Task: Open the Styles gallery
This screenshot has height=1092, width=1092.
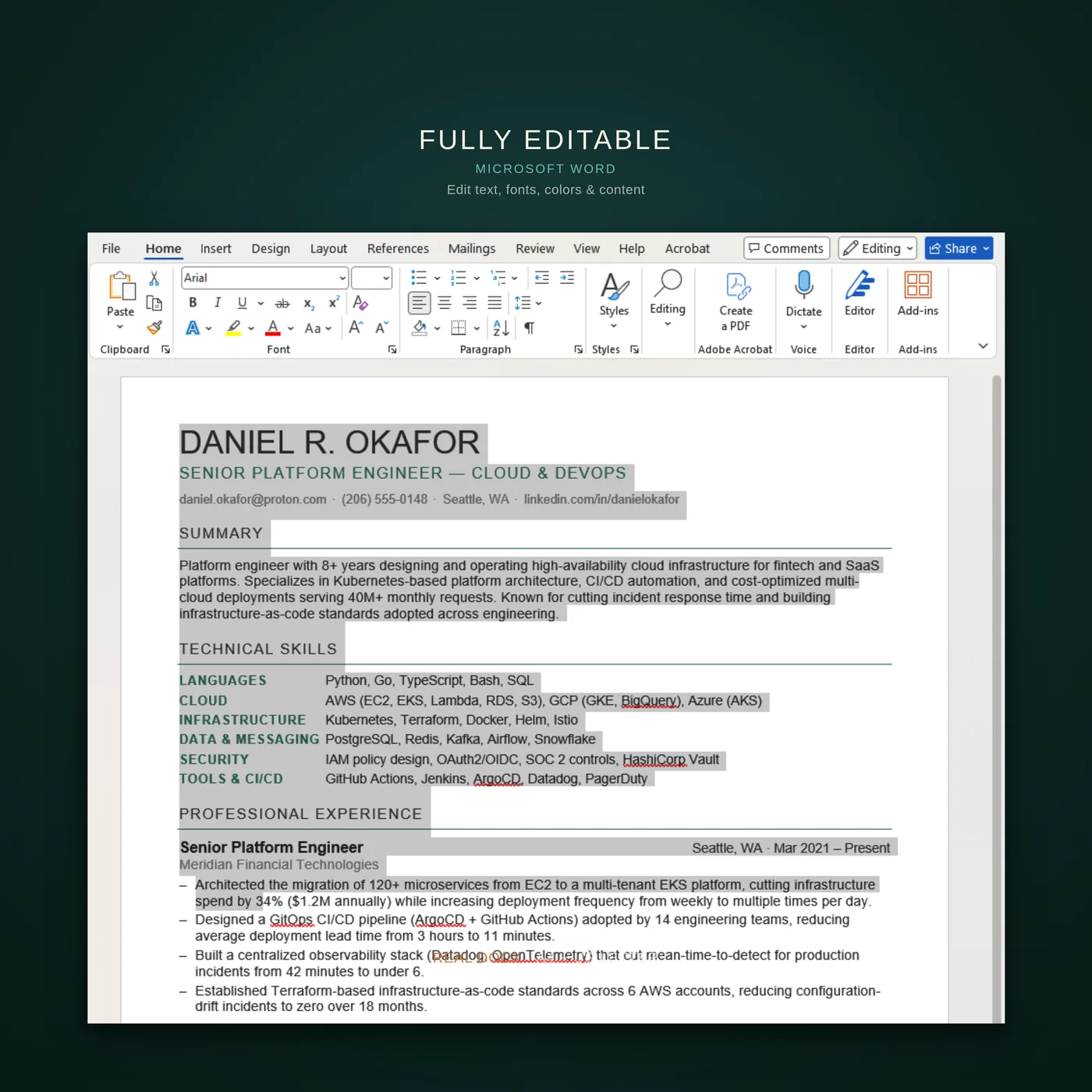Action: (x=614, y=300)
